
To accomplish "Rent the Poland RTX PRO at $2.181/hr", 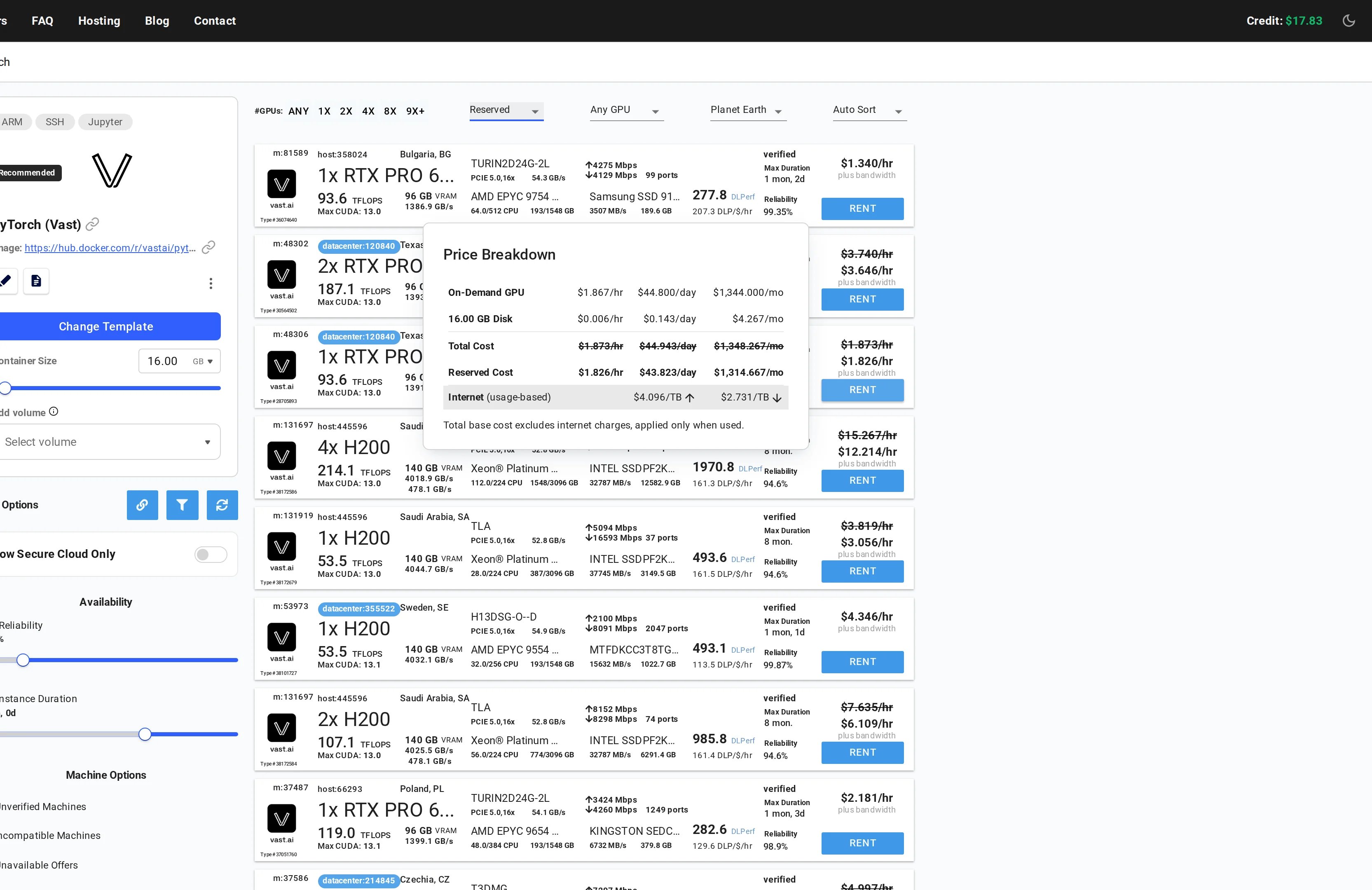I will [862, 843].
